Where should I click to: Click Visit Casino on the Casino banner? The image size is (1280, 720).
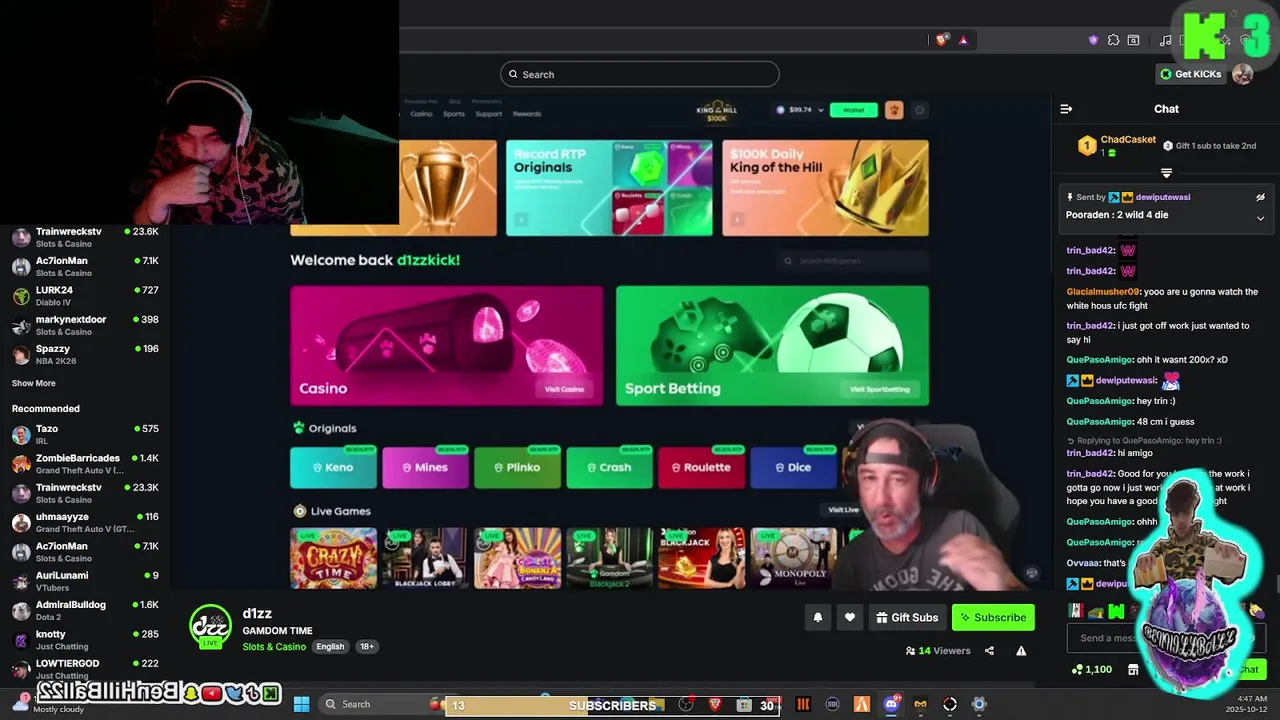[x=564, y=389]
